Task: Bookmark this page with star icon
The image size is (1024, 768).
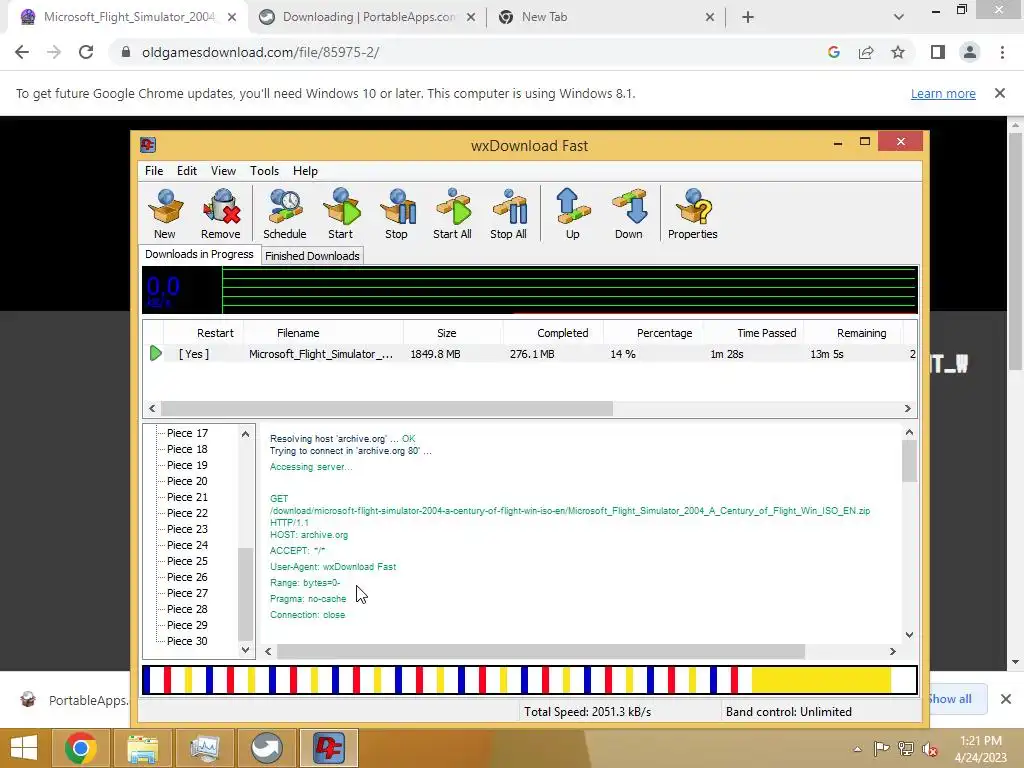Action: (898, 52)
